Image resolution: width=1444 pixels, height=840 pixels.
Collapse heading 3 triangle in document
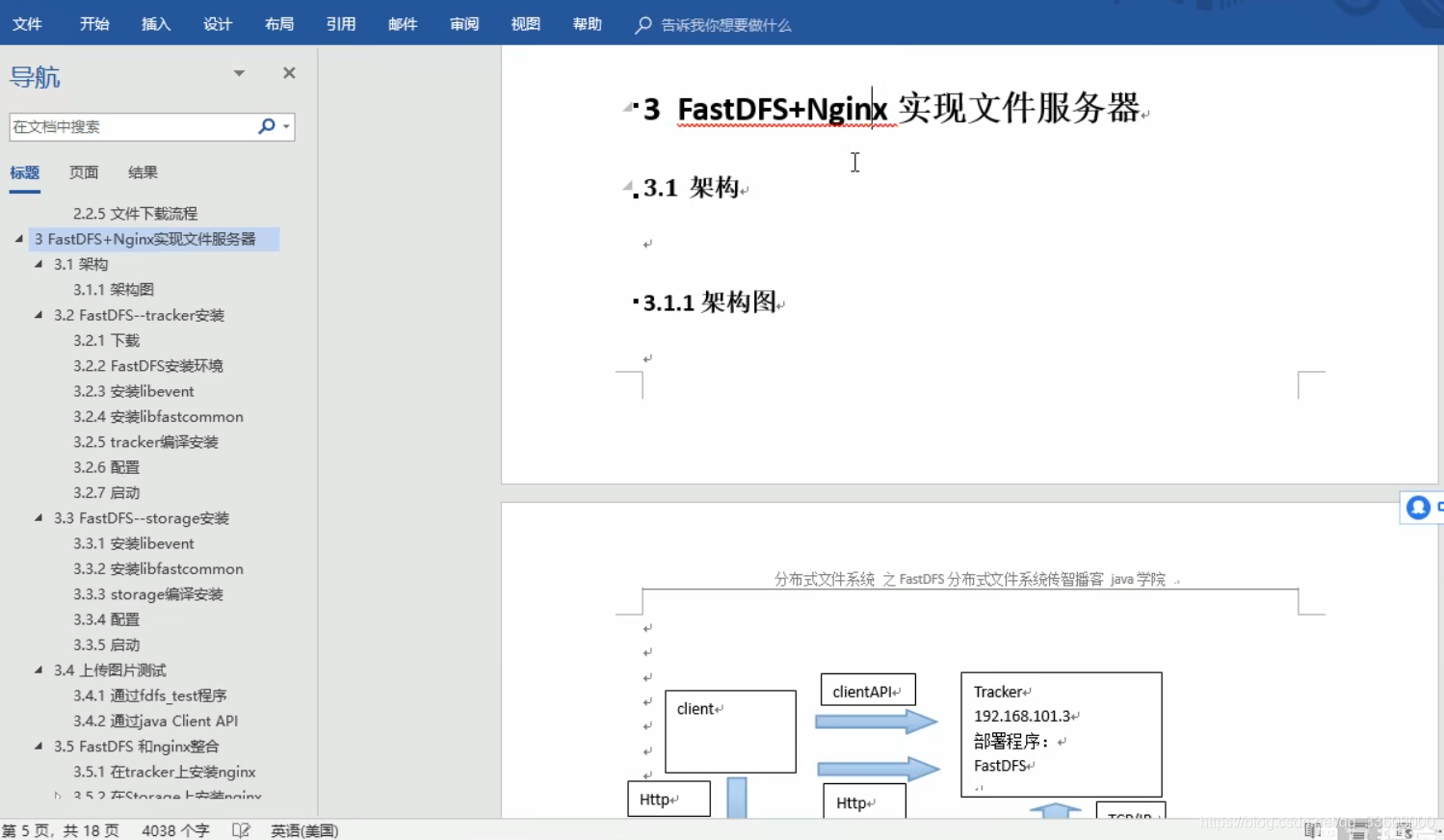pos(628,107)
